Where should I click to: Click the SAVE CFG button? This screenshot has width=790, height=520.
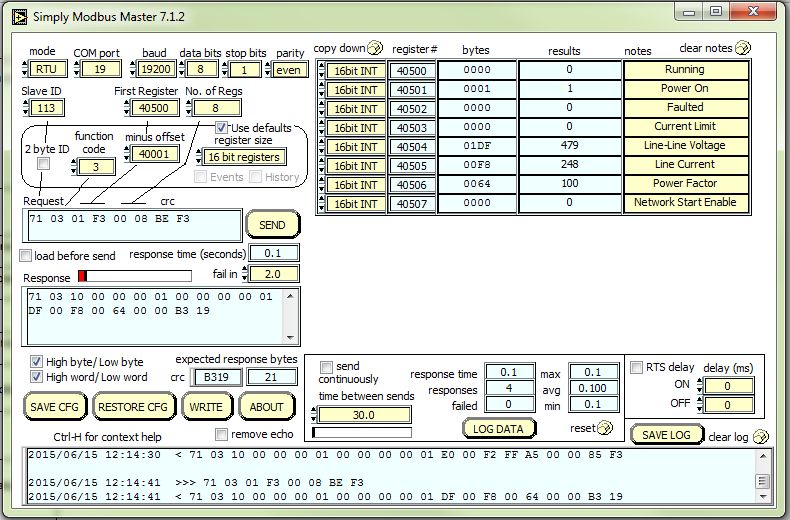pos(54,407)
